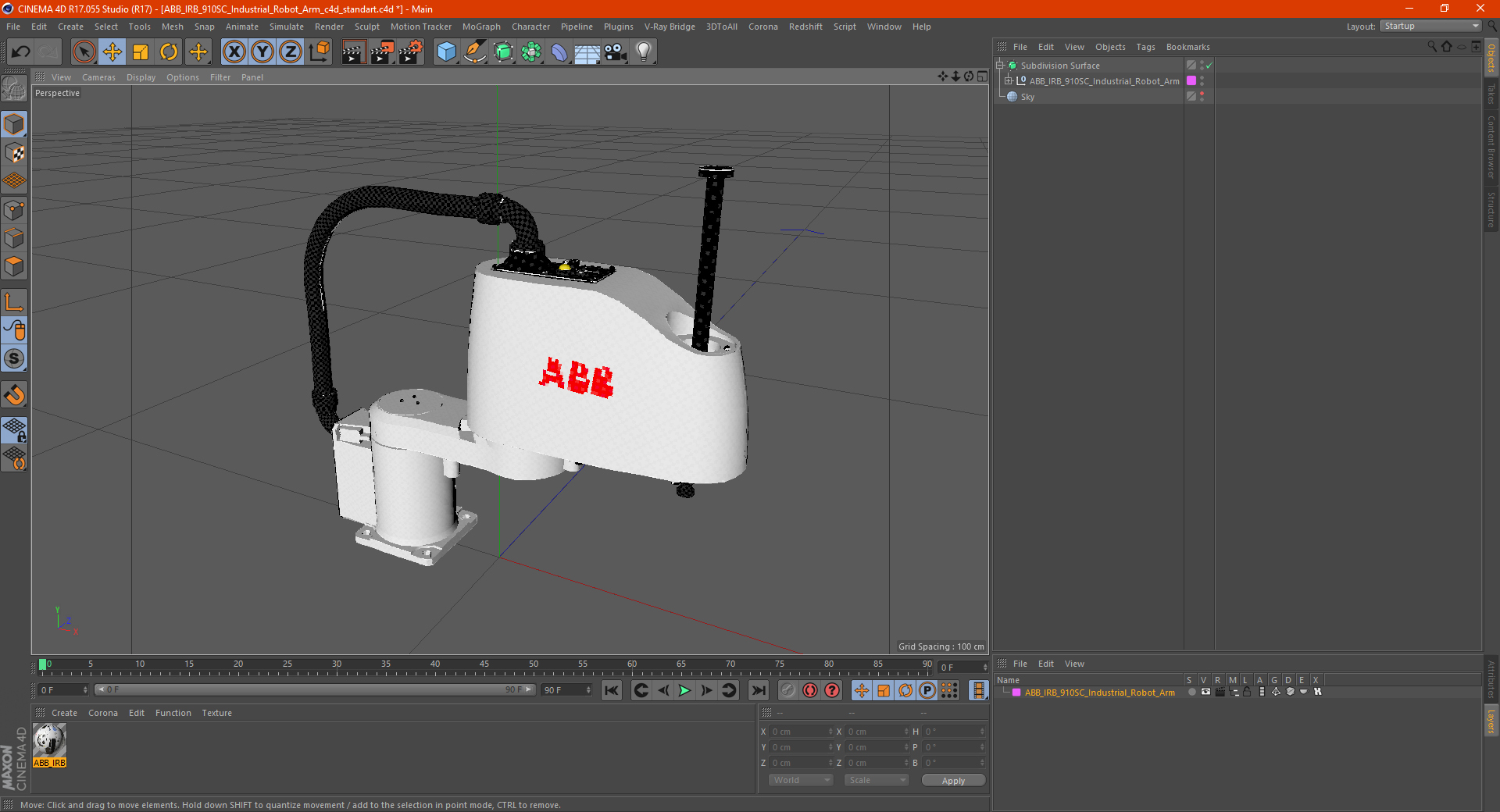Toggle Y axis lock
The width and height of the screenshot is (1500, 812).
(x=262, y=52)
